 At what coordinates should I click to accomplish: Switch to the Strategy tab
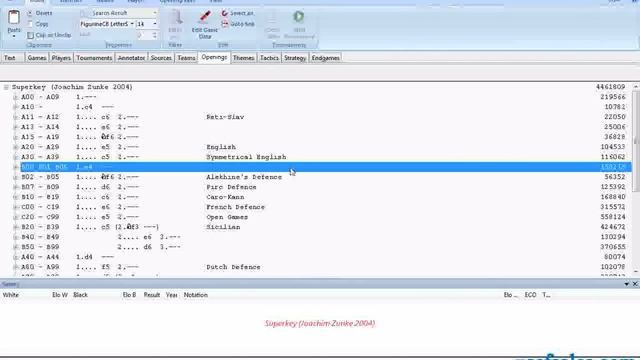tap(295, 58)
